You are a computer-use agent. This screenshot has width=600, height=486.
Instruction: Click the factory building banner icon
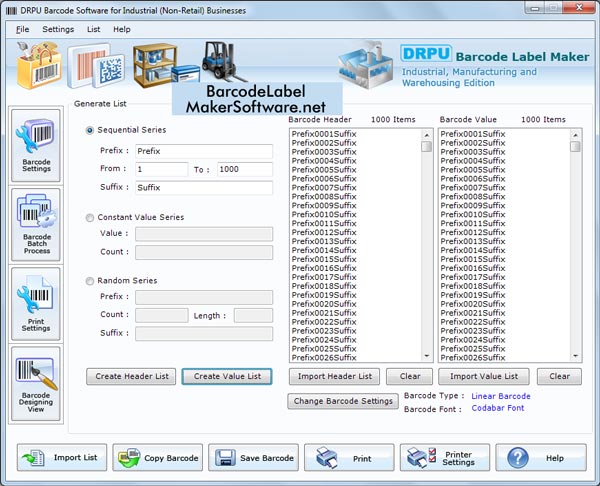pyautogui.click(x=366, y=65)
